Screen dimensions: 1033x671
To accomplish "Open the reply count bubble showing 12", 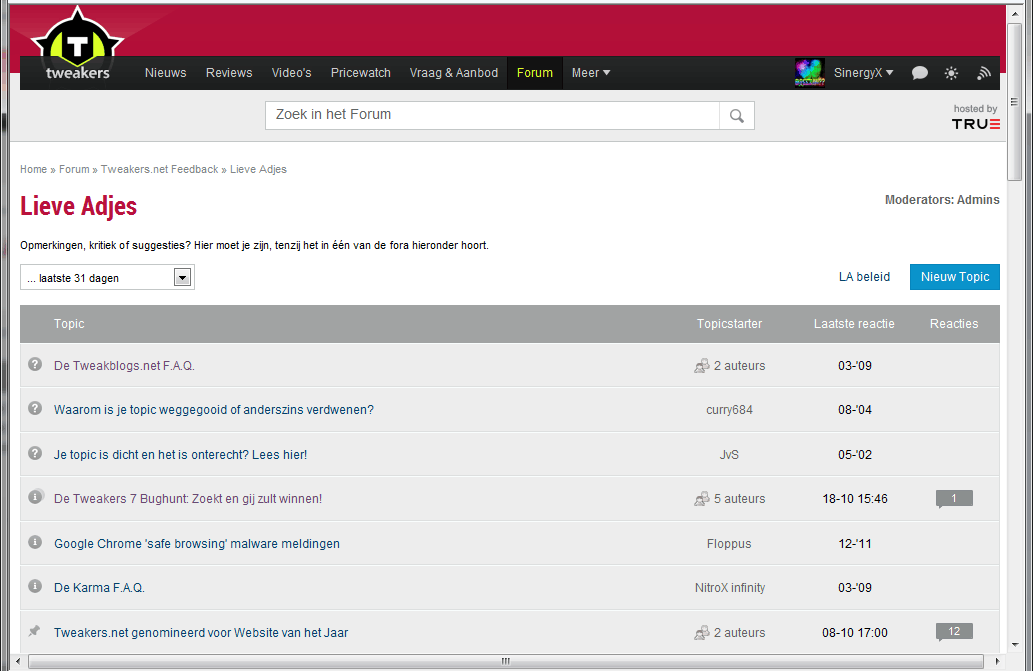I will tap(954, 632).
